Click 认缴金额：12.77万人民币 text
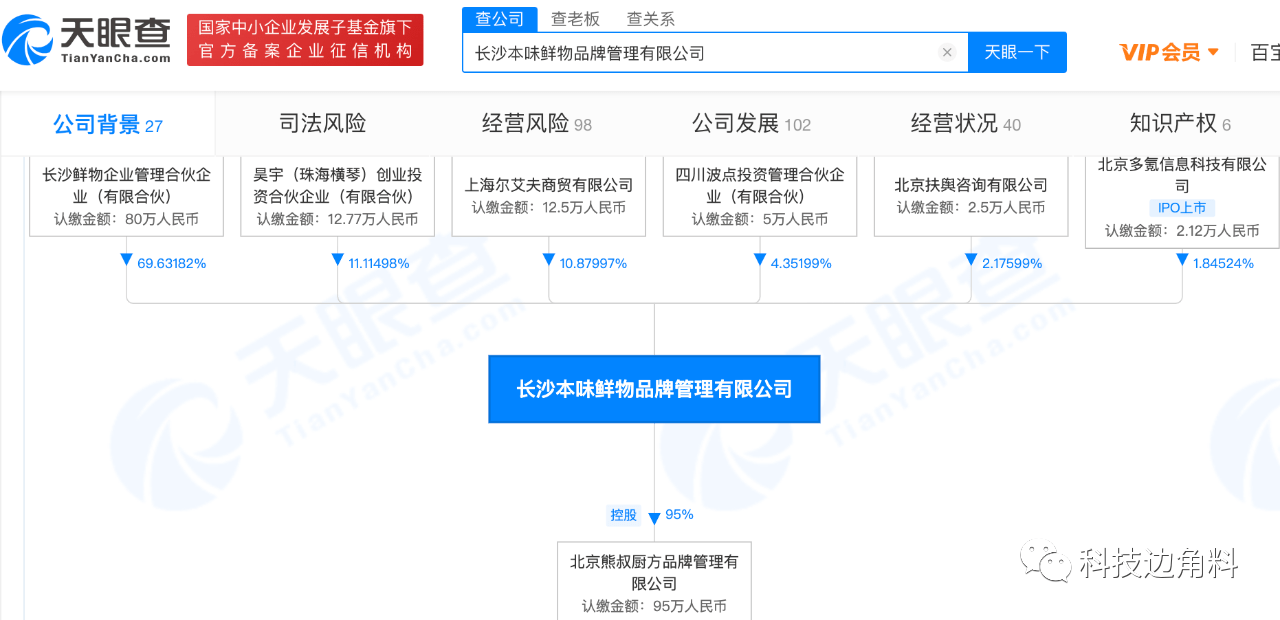This screenshot has width=1280, height=620. [338, 219]
